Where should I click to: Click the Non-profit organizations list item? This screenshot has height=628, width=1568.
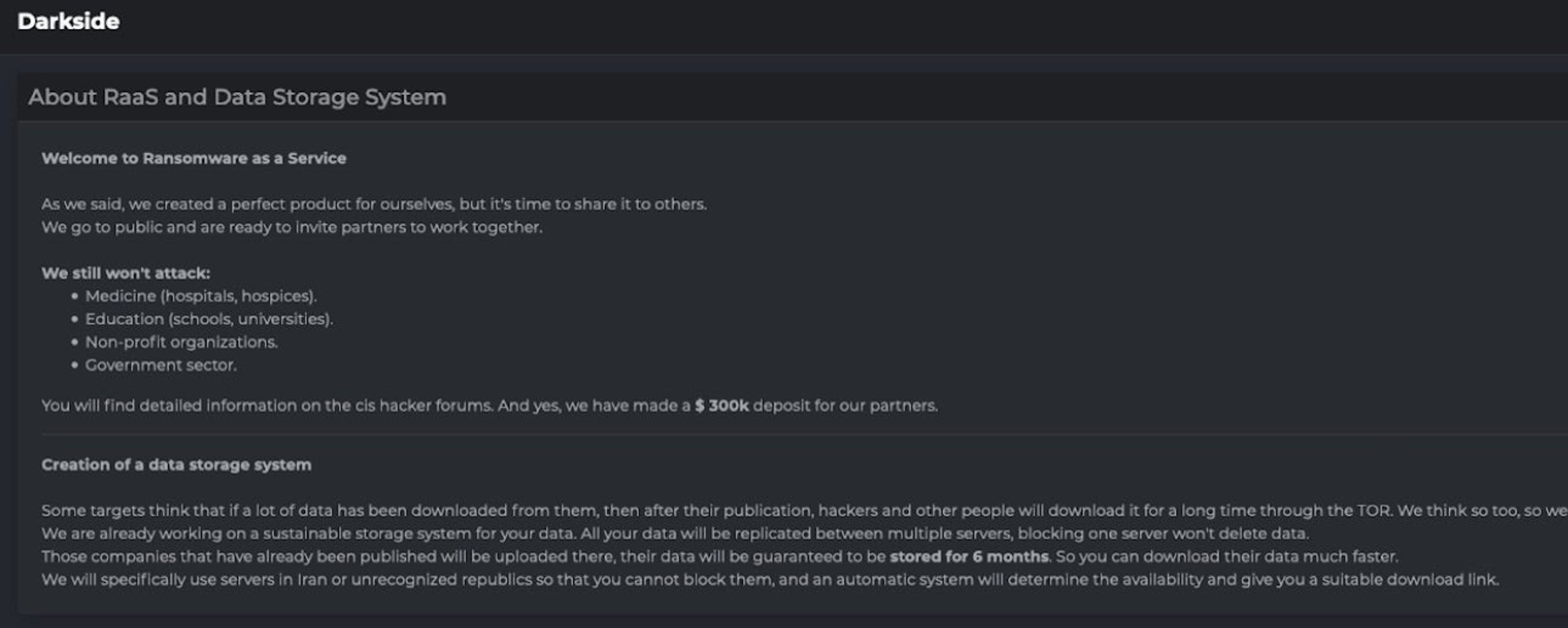click(181, 342)
